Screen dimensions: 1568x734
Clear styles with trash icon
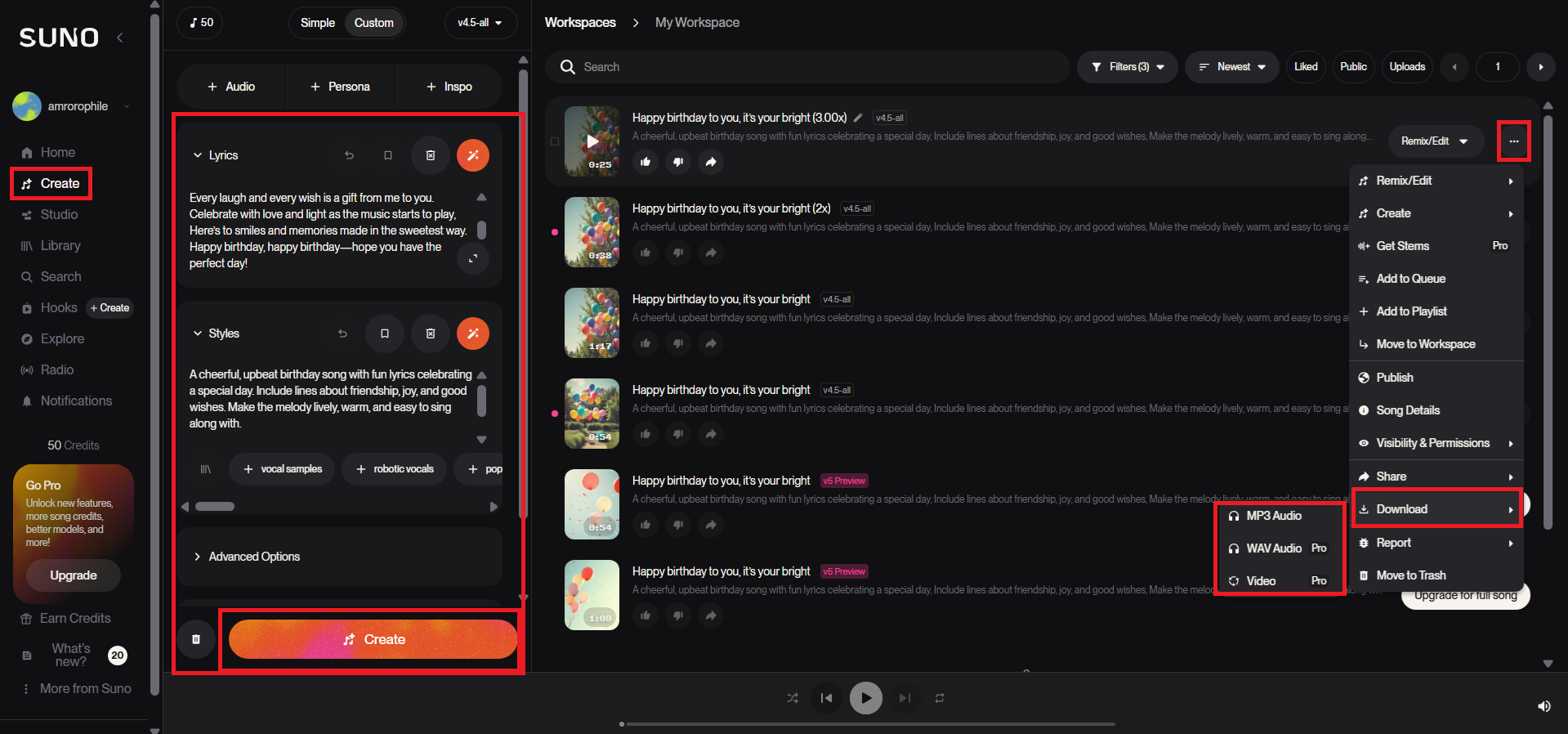point(431,333)
